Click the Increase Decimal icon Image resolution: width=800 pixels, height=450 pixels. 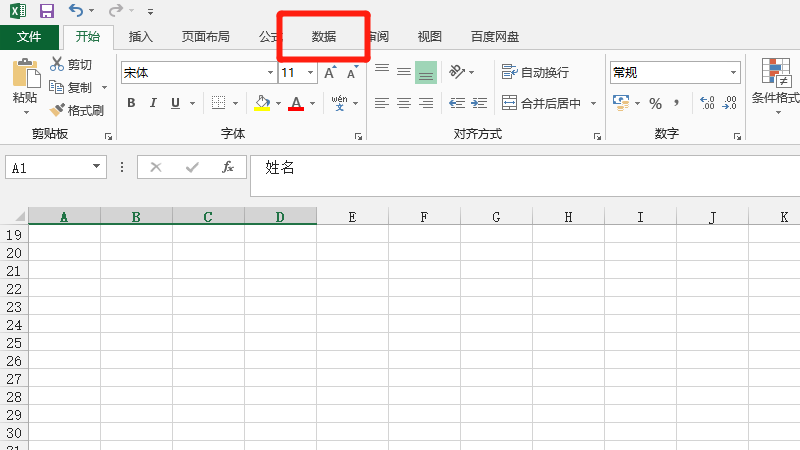[x=707, y=103]
